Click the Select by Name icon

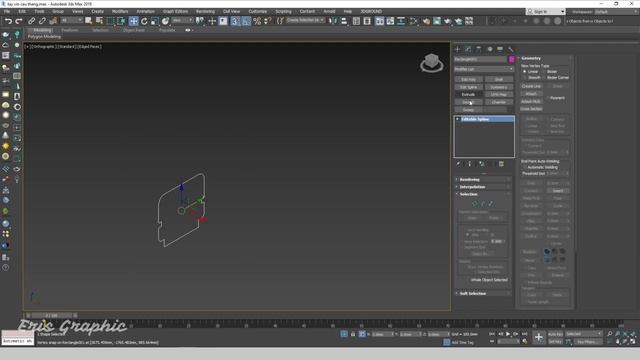(99, 21)
